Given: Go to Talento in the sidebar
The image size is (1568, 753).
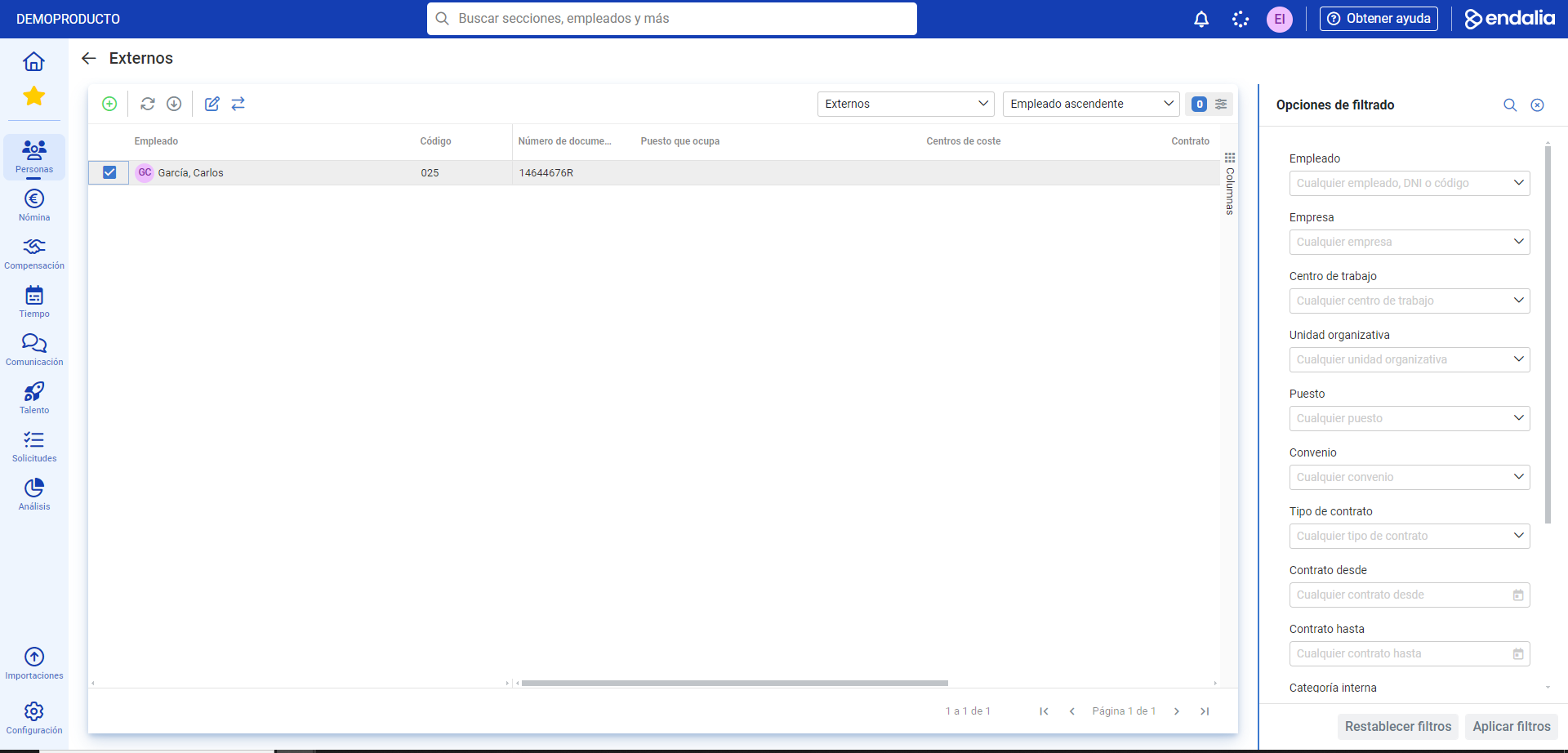Looking at the screenshot, I should [34, 398].
